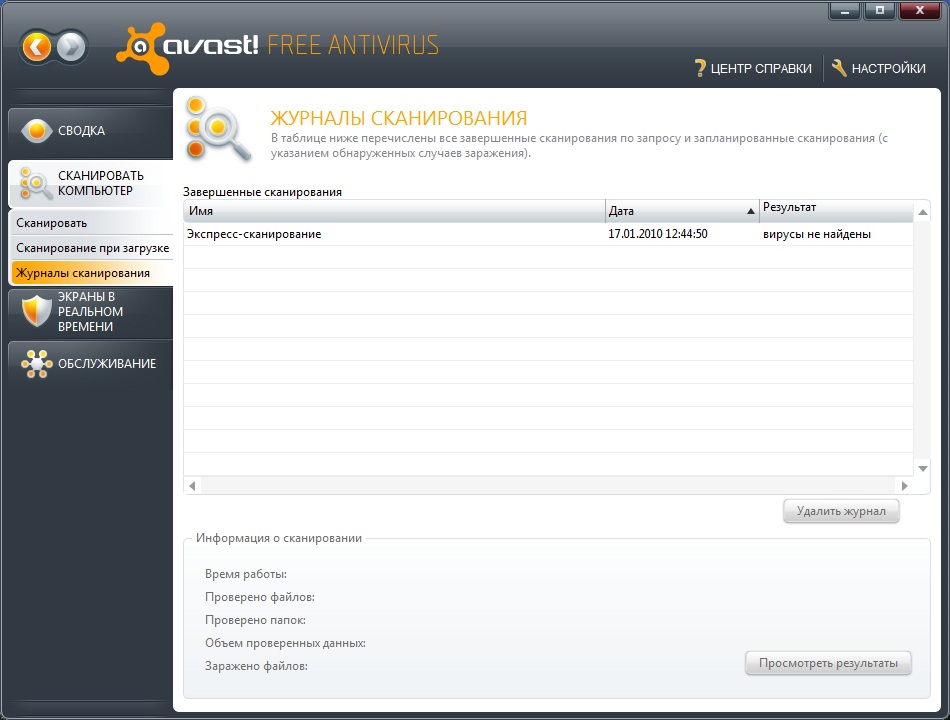Click the Удалить журнал button
This screenshot has height=720, width=950.
tap(841, 512)
